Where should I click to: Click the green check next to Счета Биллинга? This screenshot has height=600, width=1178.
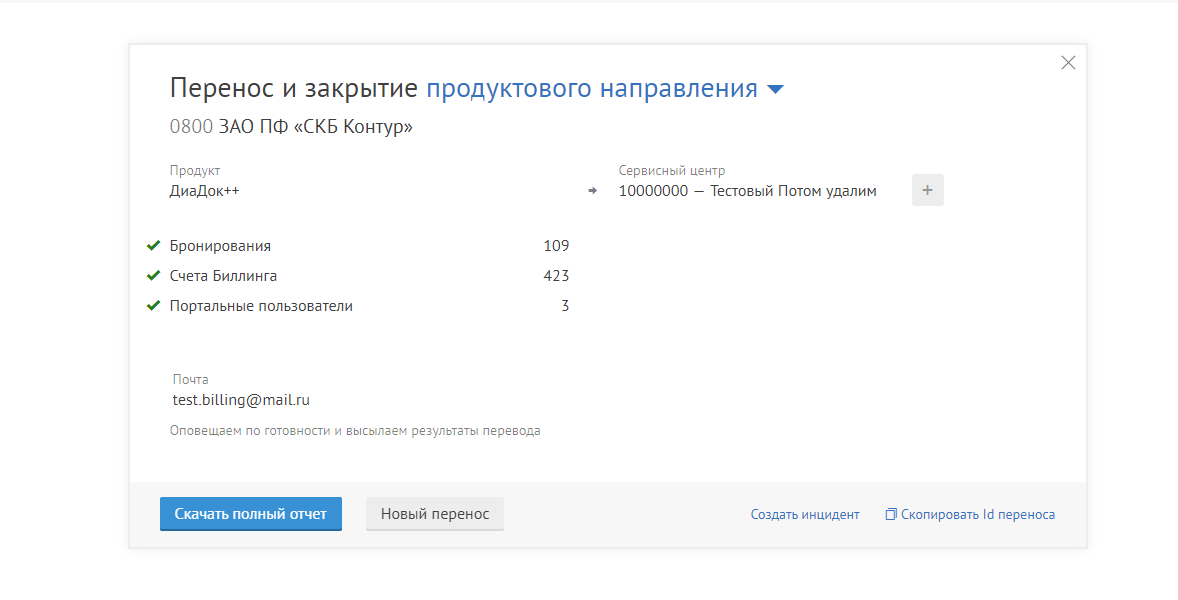coord(153,276)
